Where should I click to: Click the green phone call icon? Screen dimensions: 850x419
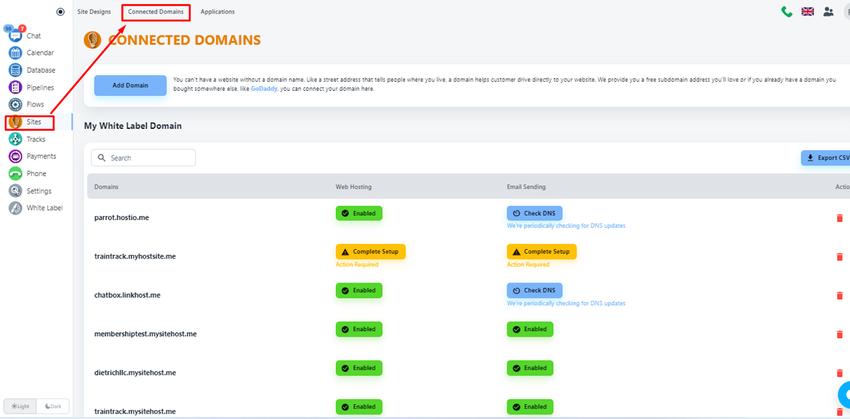[x=787, y=11]
